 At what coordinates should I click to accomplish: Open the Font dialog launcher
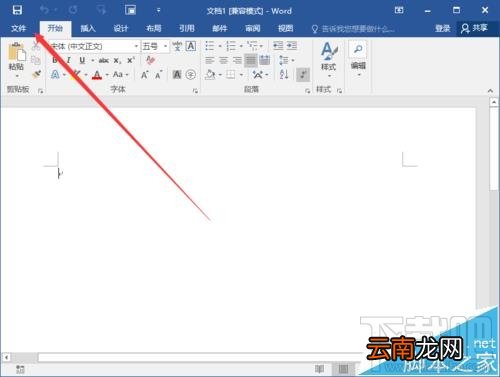click(195, 91)
